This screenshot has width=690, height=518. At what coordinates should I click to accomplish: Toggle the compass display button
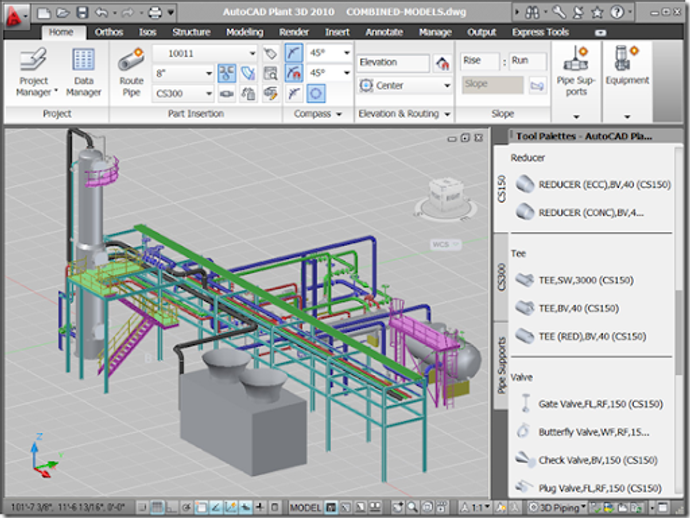pyautogui.click(x=315, y=93)
